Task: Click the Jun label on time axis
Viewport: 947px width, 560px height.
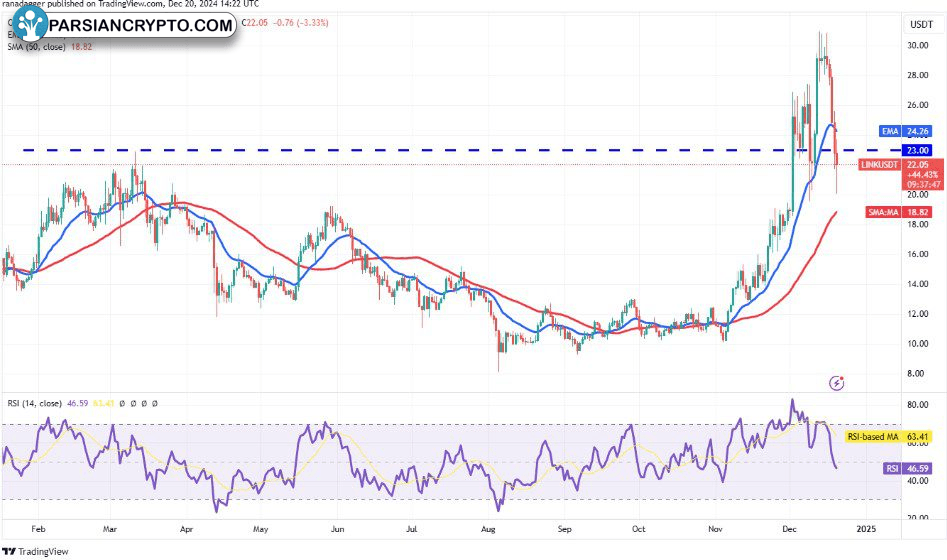Action: point(337,529)
